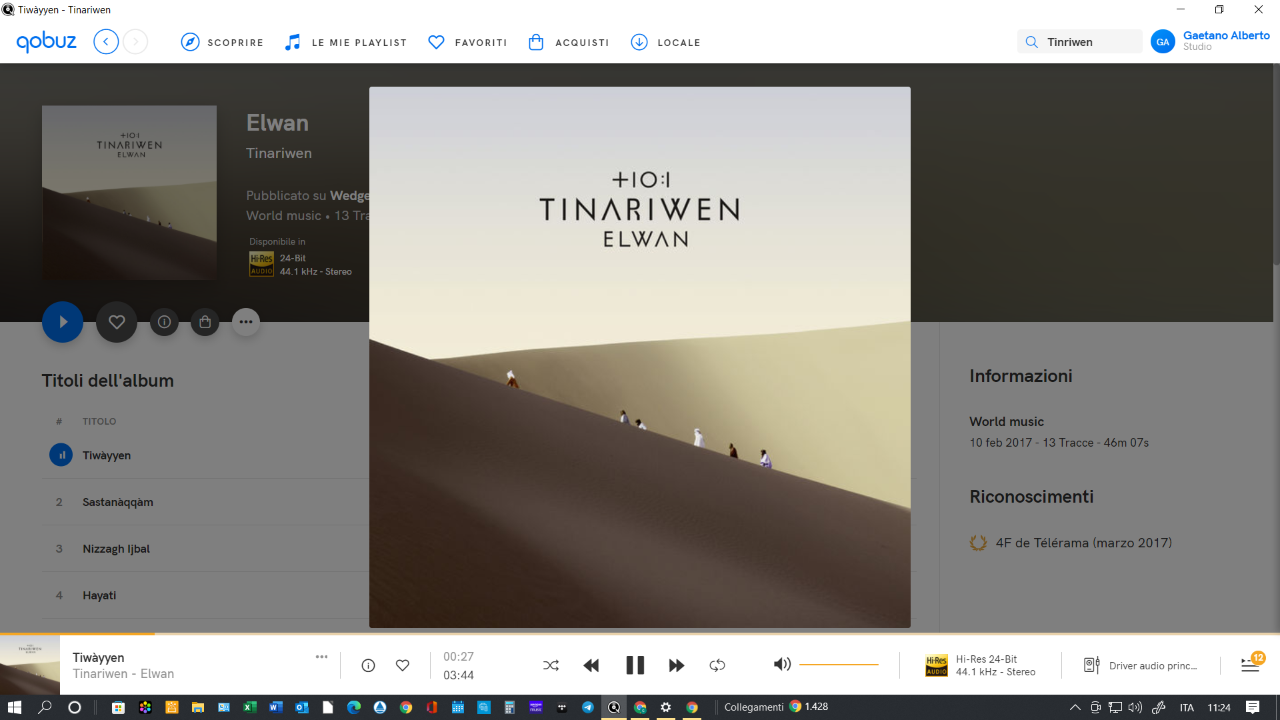This screenshot has width=1280, height=720.
Task: Click the TITOLO column header
Action: pos(99,422)
